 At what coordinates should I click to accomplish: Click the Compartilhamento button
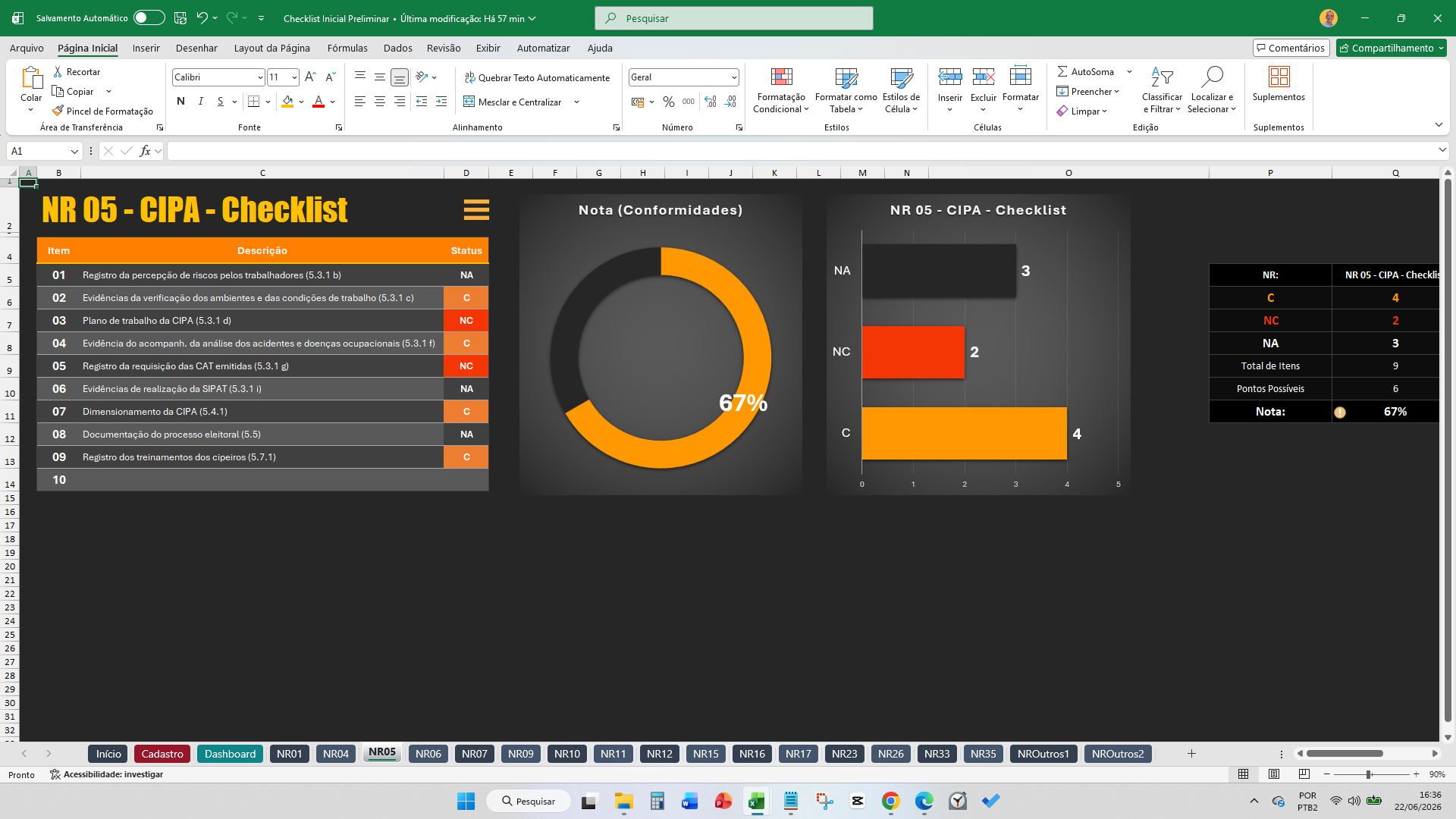(x=1392, y=48)
